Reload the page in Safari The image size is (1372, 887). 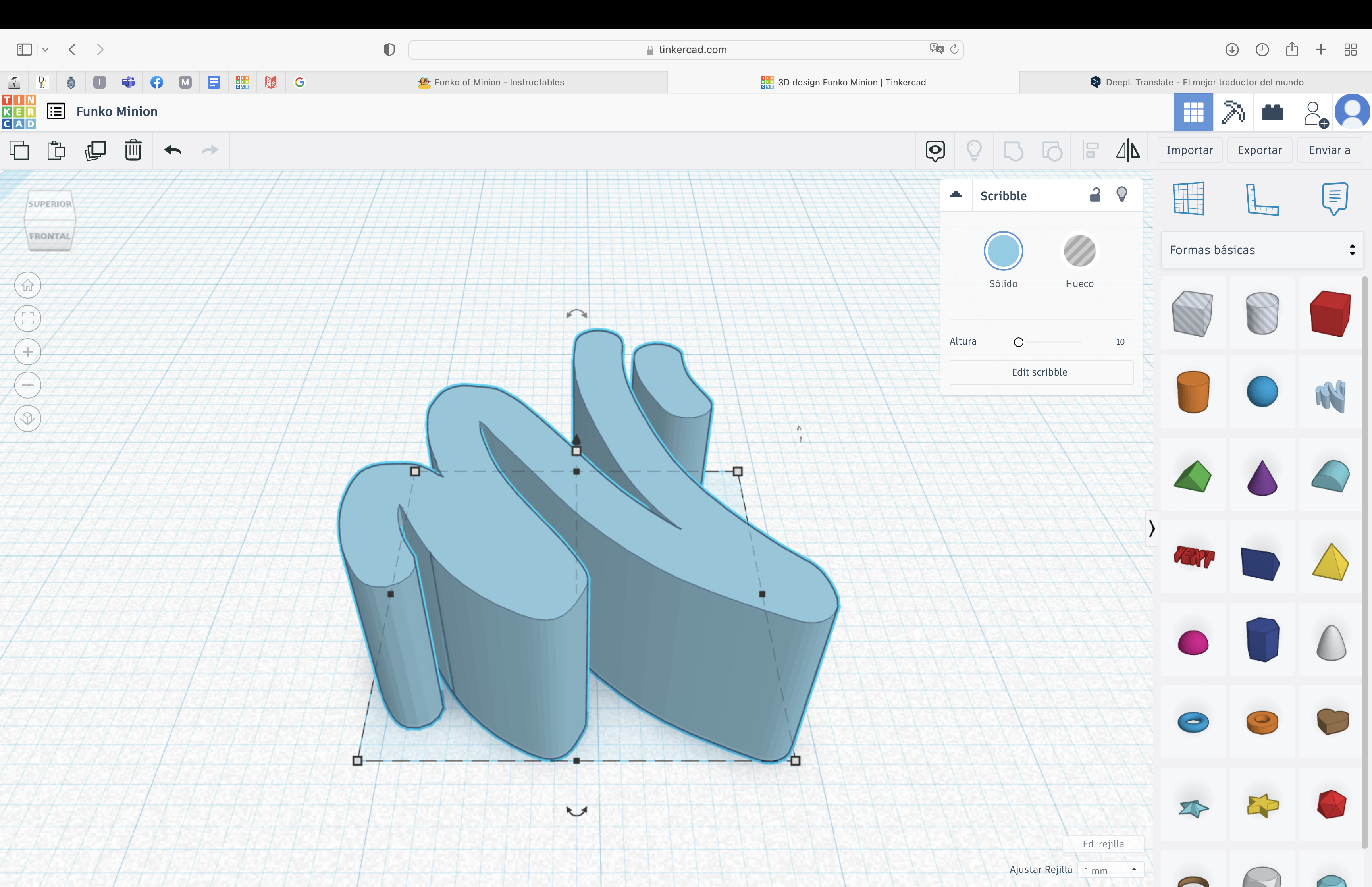click(954, 49)
